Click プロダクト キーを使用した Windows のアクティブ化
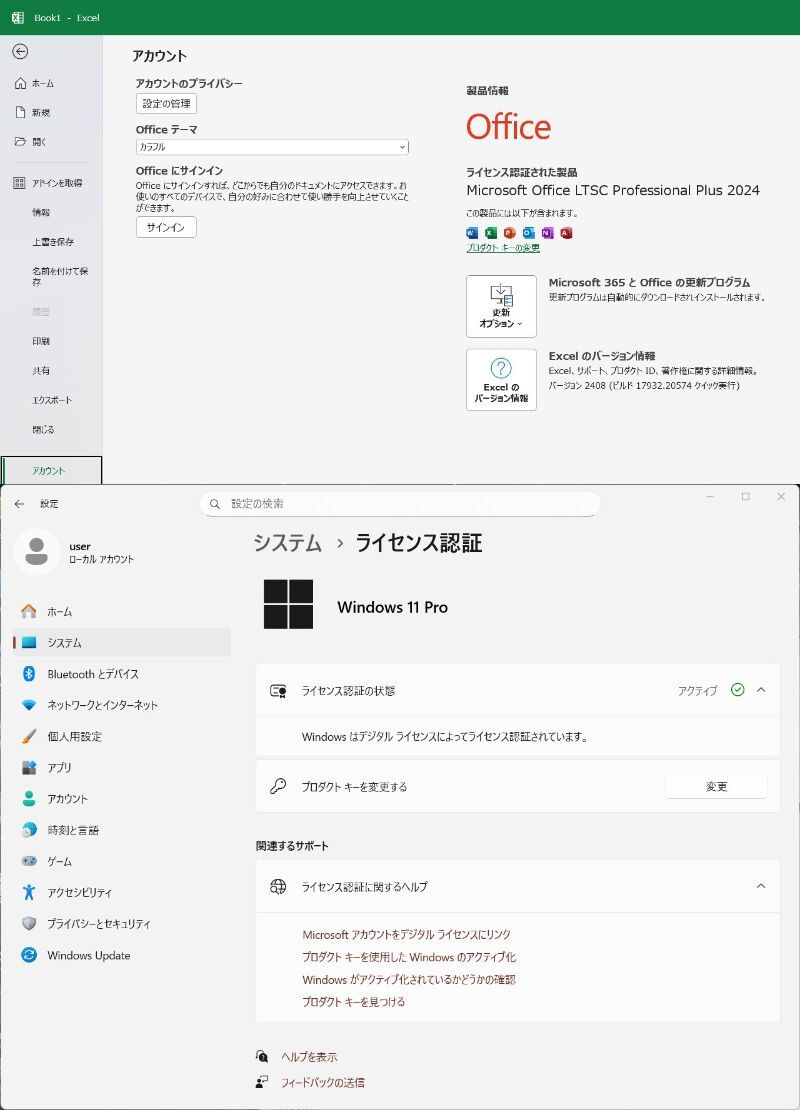This screenshot has width=800, height=1110. point(409,957)
